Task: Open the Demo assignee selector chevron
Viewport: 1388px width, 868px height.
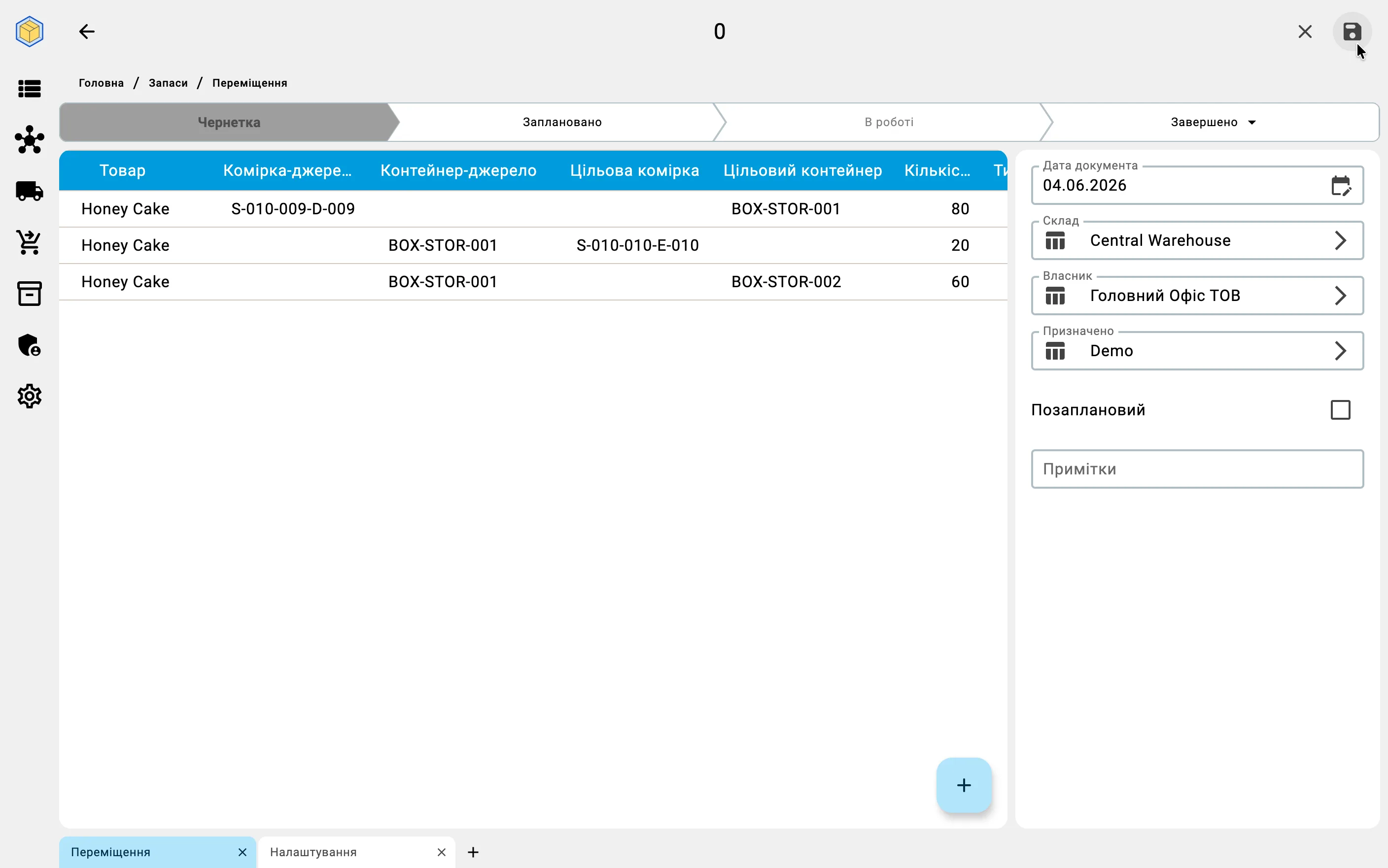Action: [1340, 351]
